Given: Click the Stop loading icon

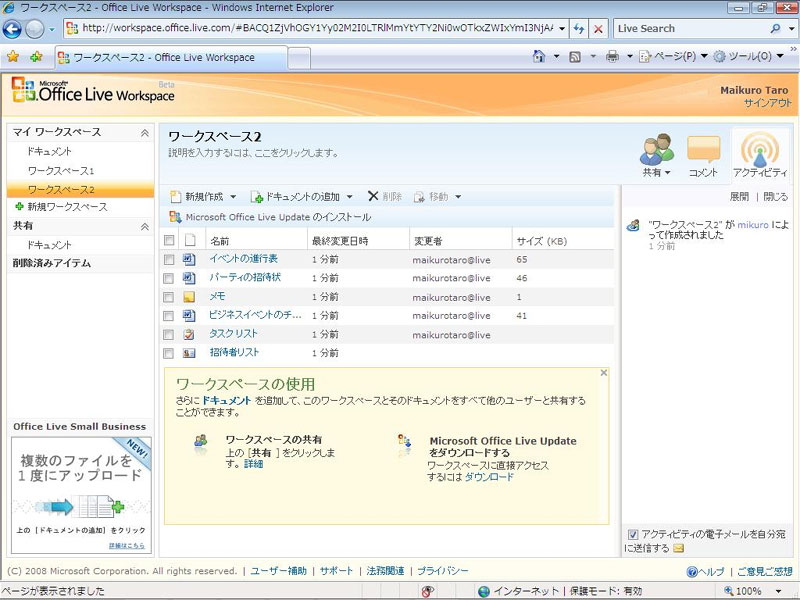Looking at the screenshot, I should coord(598,29).
